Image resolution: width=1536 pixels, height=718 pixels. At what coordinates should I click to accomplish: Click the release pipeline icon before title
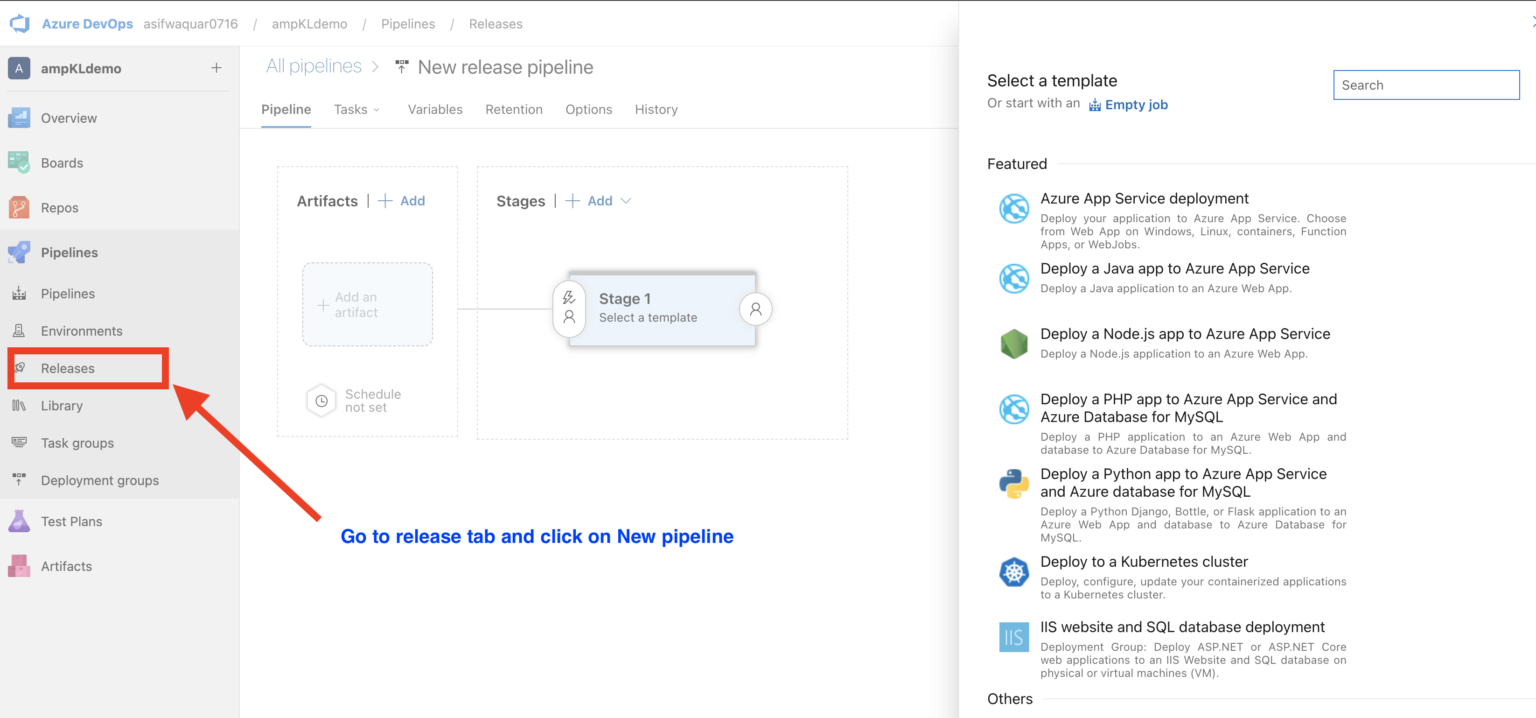401,67
